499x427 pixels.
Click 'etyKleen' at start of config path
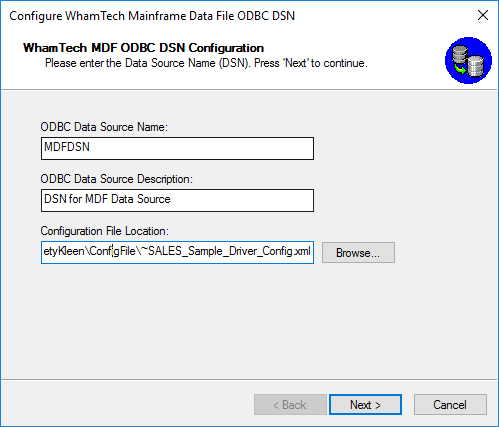[x=64, y=251]
